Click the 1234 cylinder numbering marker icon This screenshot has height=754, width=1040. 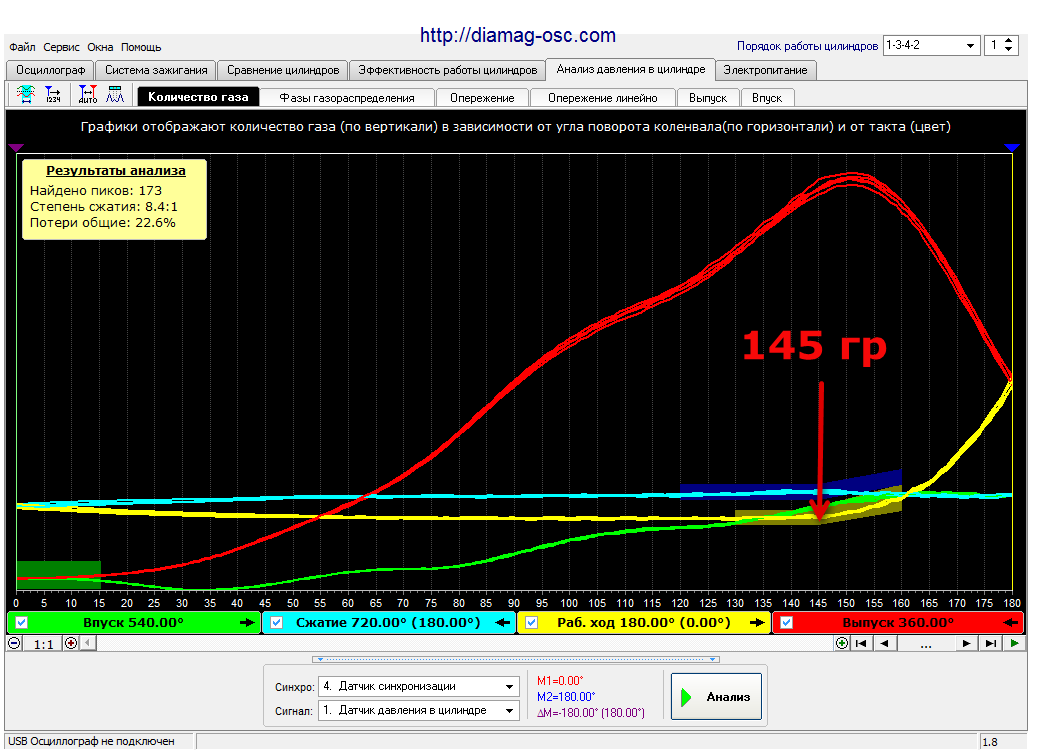pyautogui.click(x=52, y=95)
